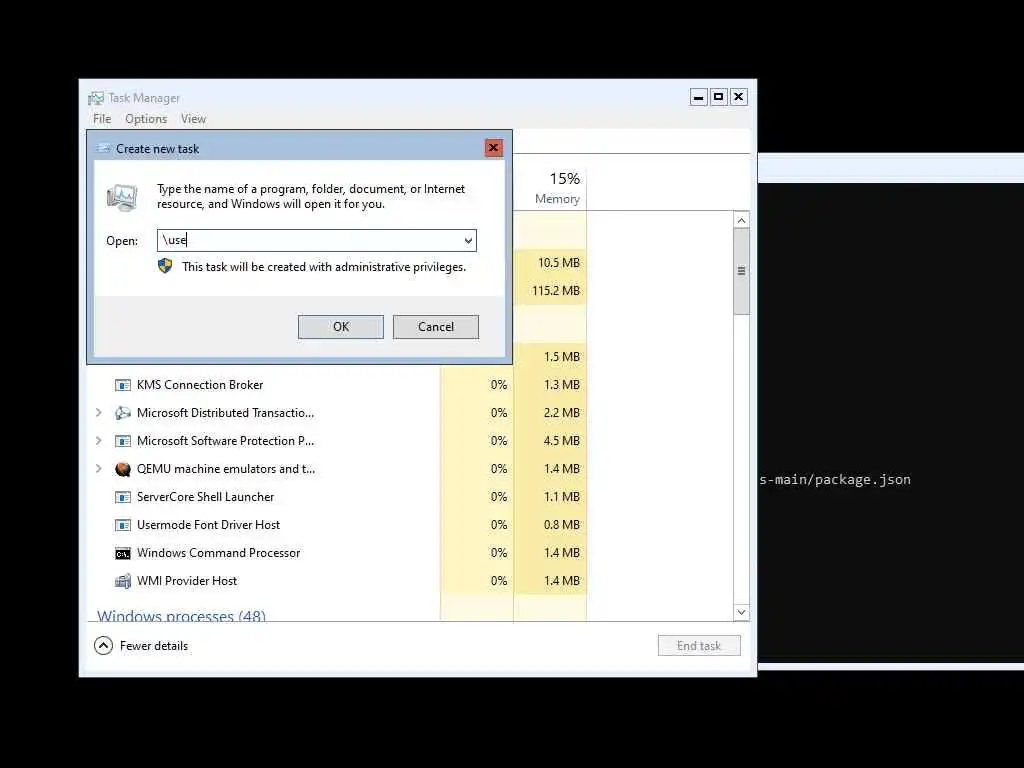Click the 4.5 MB memory value
Viewport: 1024px width, 768px height.
pyautogui.click(x=562, y=441)
